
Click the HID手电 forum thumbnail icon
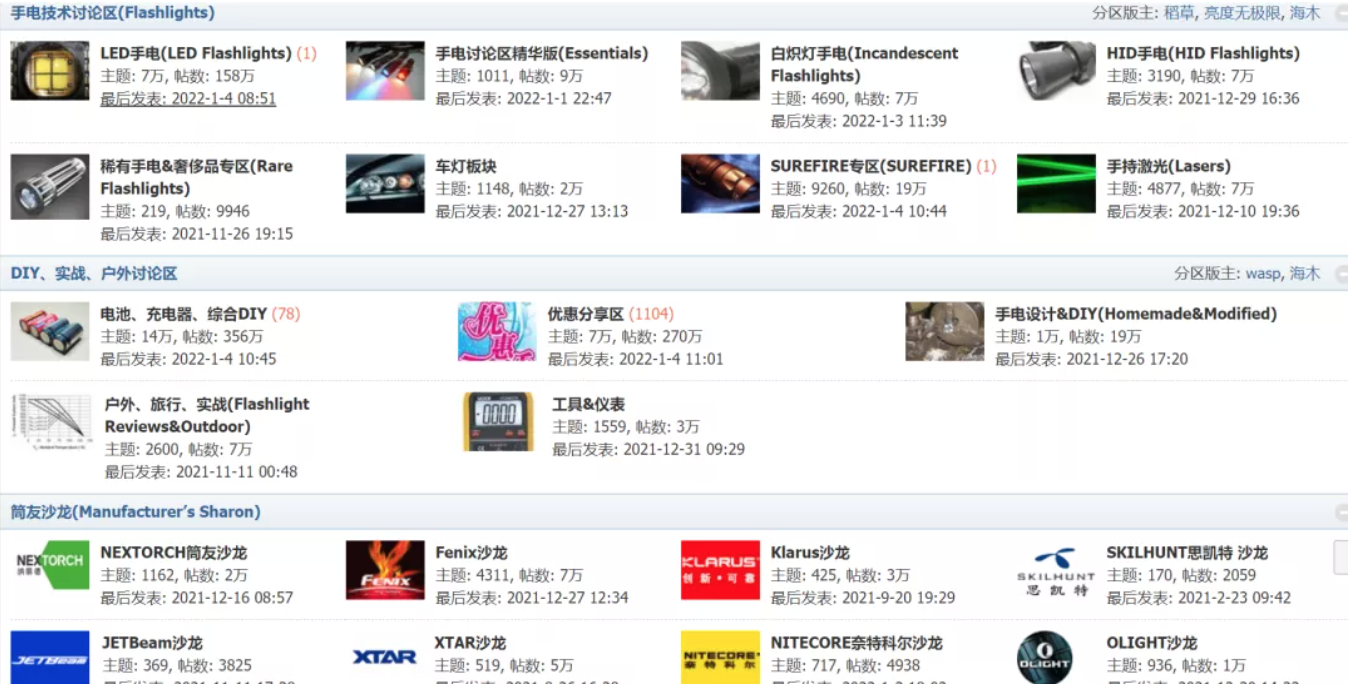(x=1056, y=71)
